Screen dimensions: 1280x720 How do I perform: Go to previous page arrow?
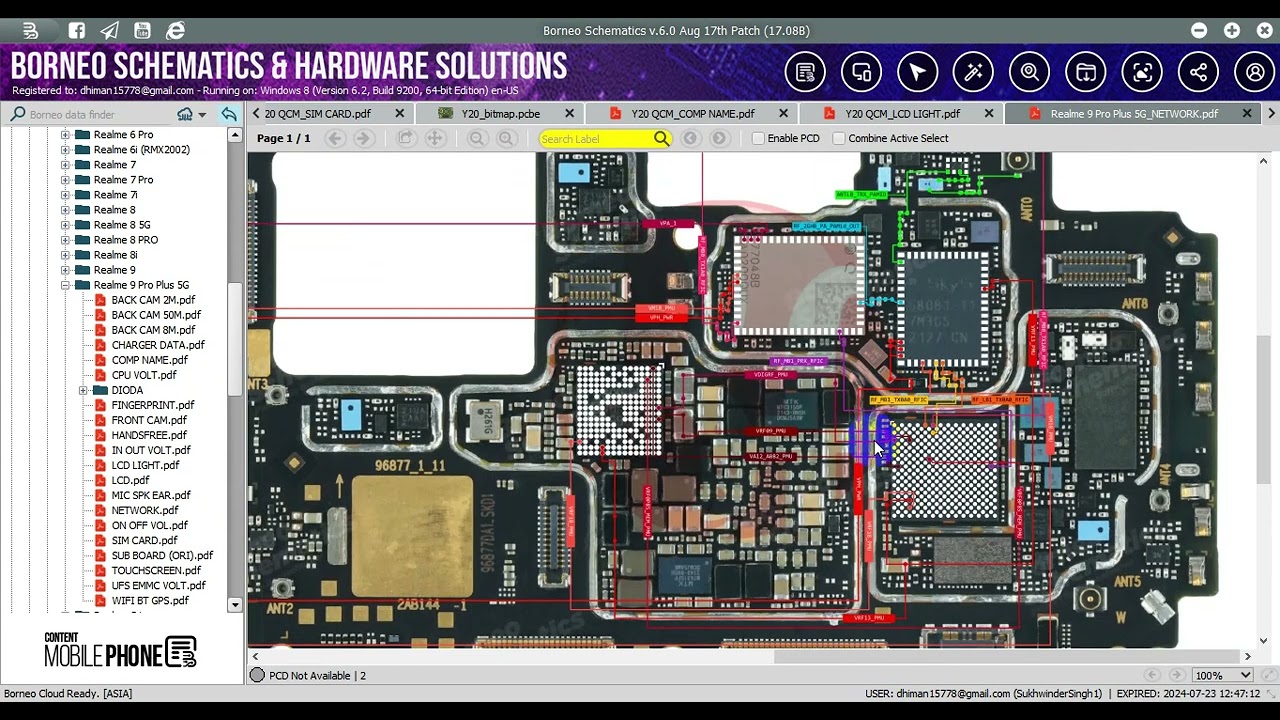(335, 138)
